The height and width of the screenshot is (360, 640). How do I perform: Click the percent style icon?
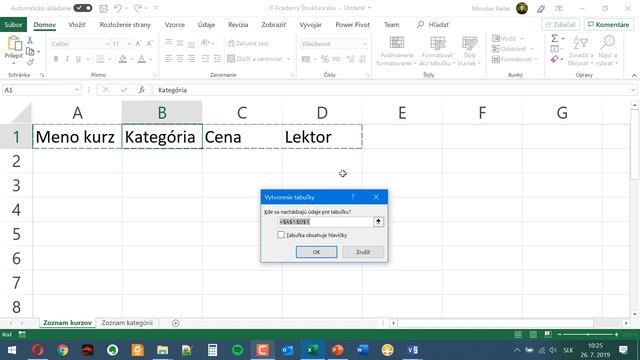tap(325, 59)
